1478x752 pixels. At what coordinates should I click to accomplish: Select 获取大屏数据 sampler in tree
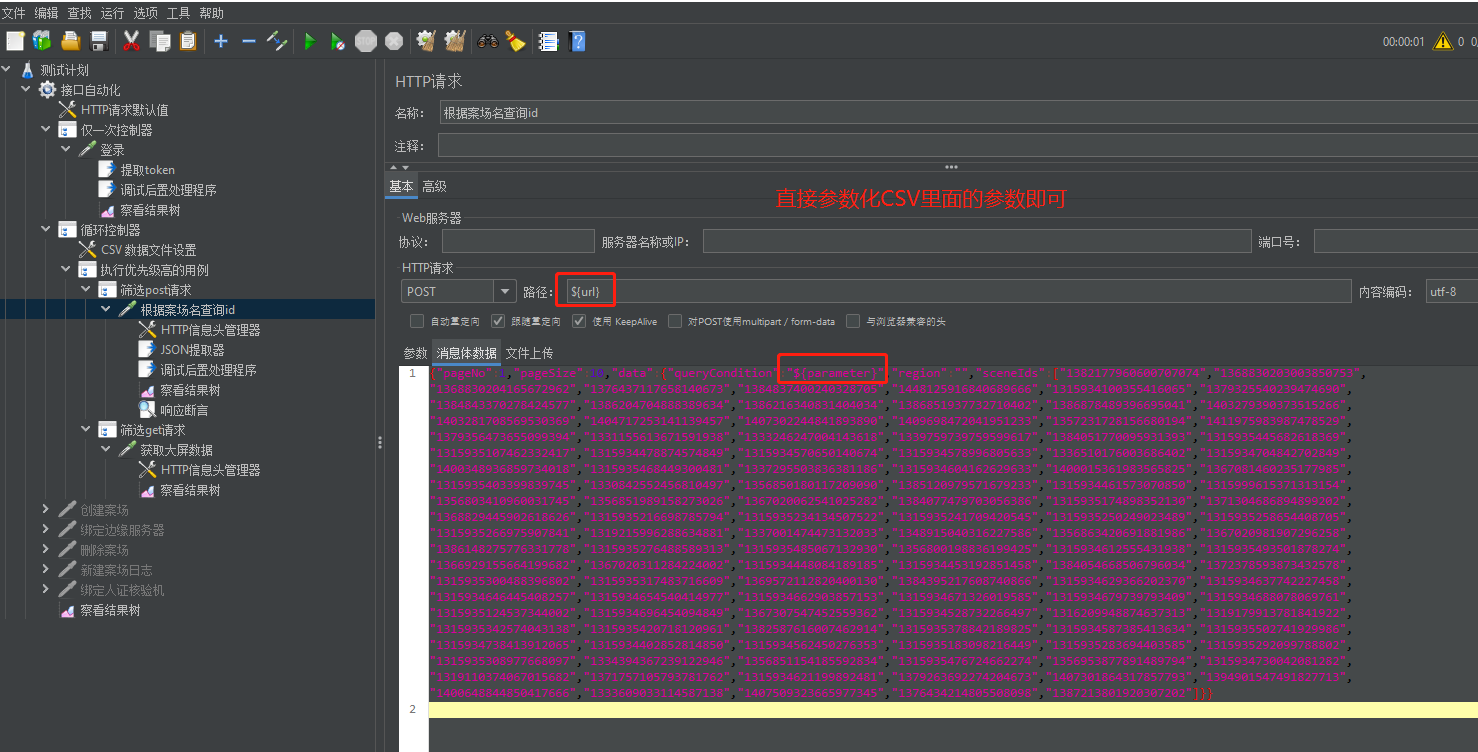tap(176, 450)
